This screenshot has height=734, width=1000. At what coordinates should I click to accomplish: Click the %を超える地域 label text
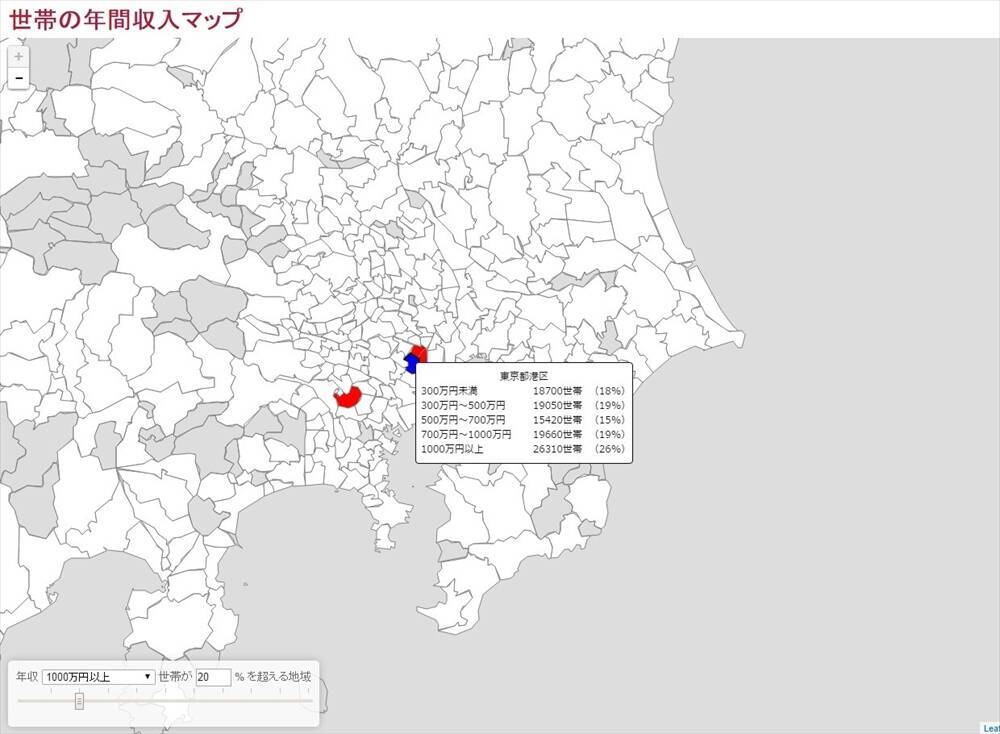272,677
